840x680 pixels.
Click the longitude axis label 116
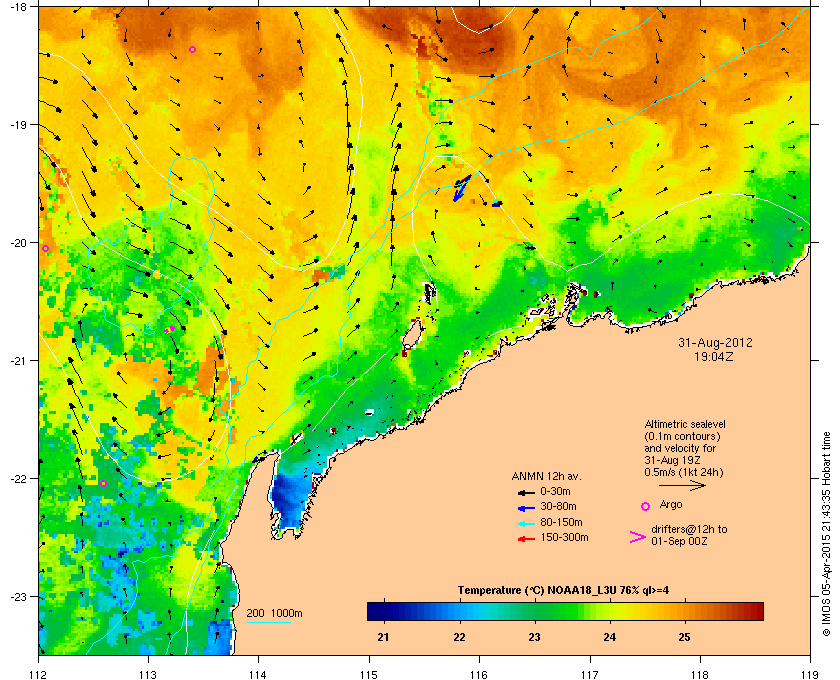click(x=479, y=675)
